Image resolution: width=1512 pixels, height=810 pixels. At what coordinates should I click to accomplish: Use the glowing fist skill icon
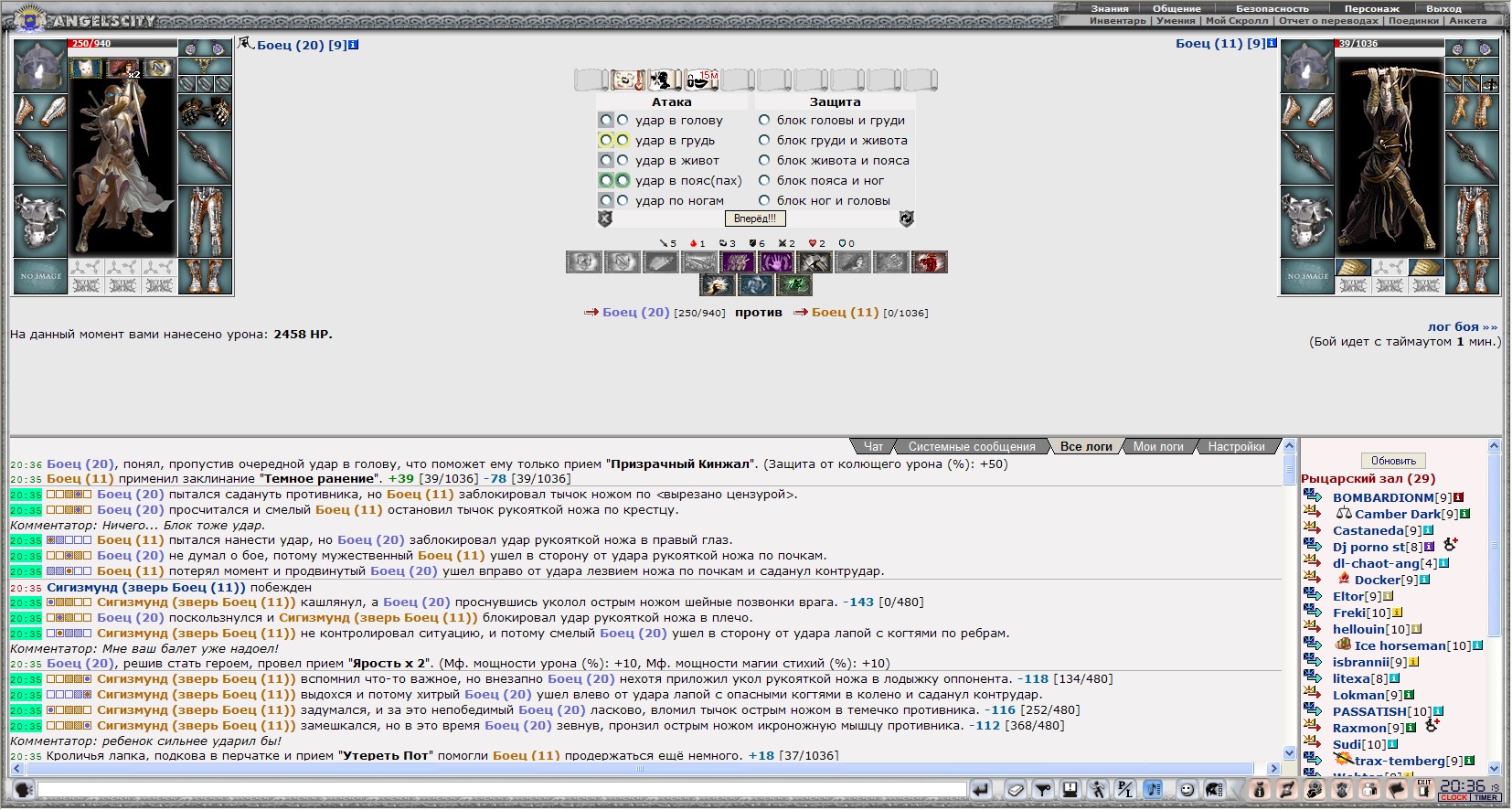point(718,285)
